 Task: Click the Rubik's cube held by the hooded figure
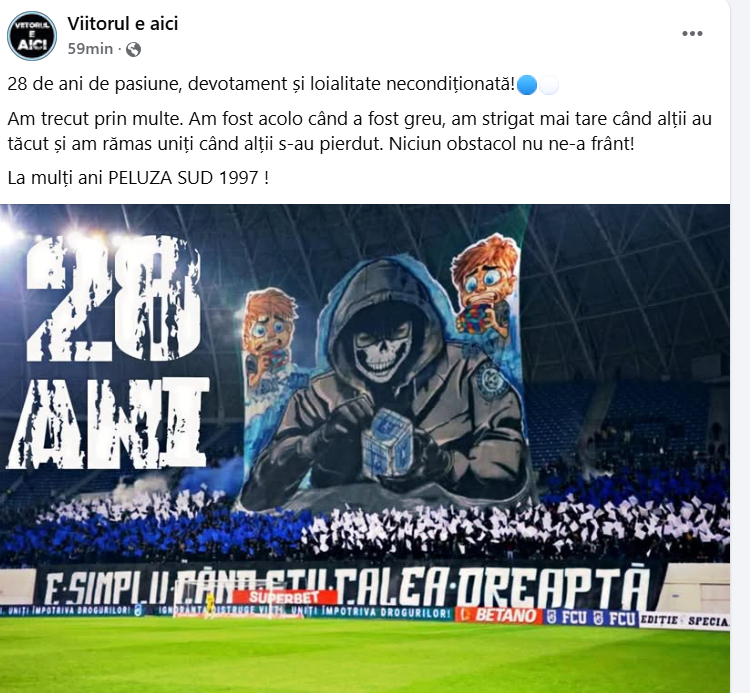tap(386, 444)
